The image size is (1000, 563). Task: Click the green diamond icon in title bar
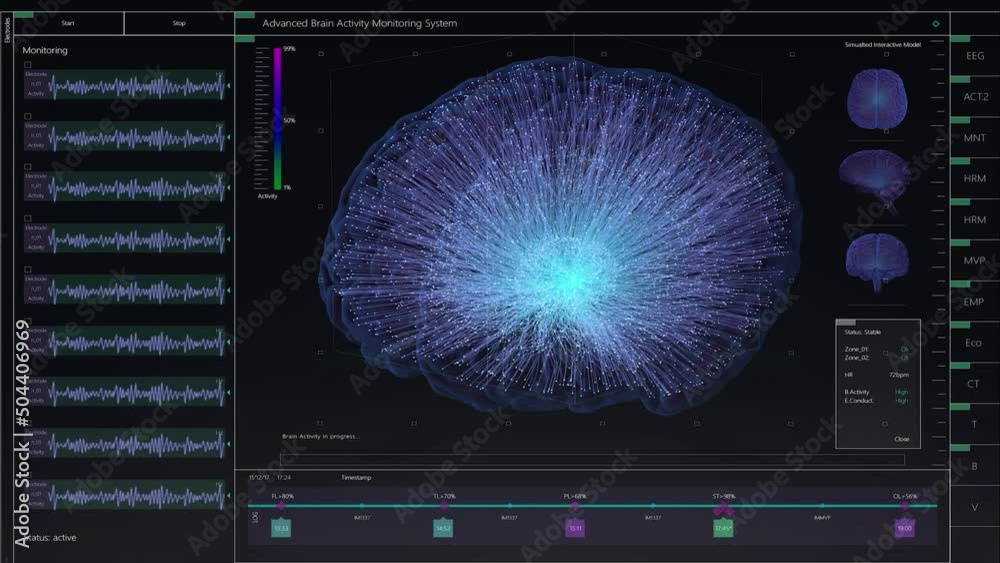click(936, 24)
